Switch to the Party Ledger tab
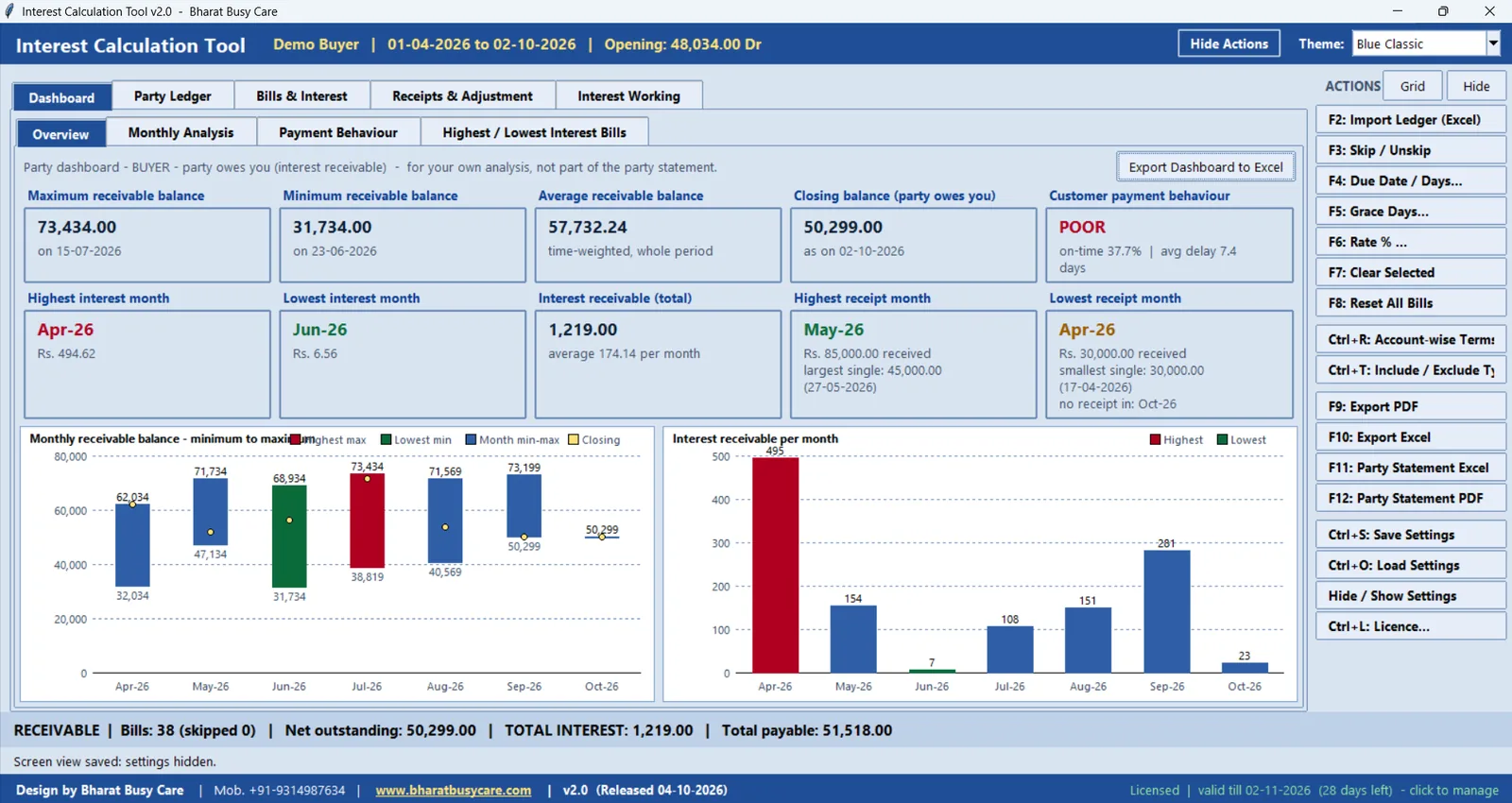This screenshot has height=803, width=1512. (x=172, y=96)
